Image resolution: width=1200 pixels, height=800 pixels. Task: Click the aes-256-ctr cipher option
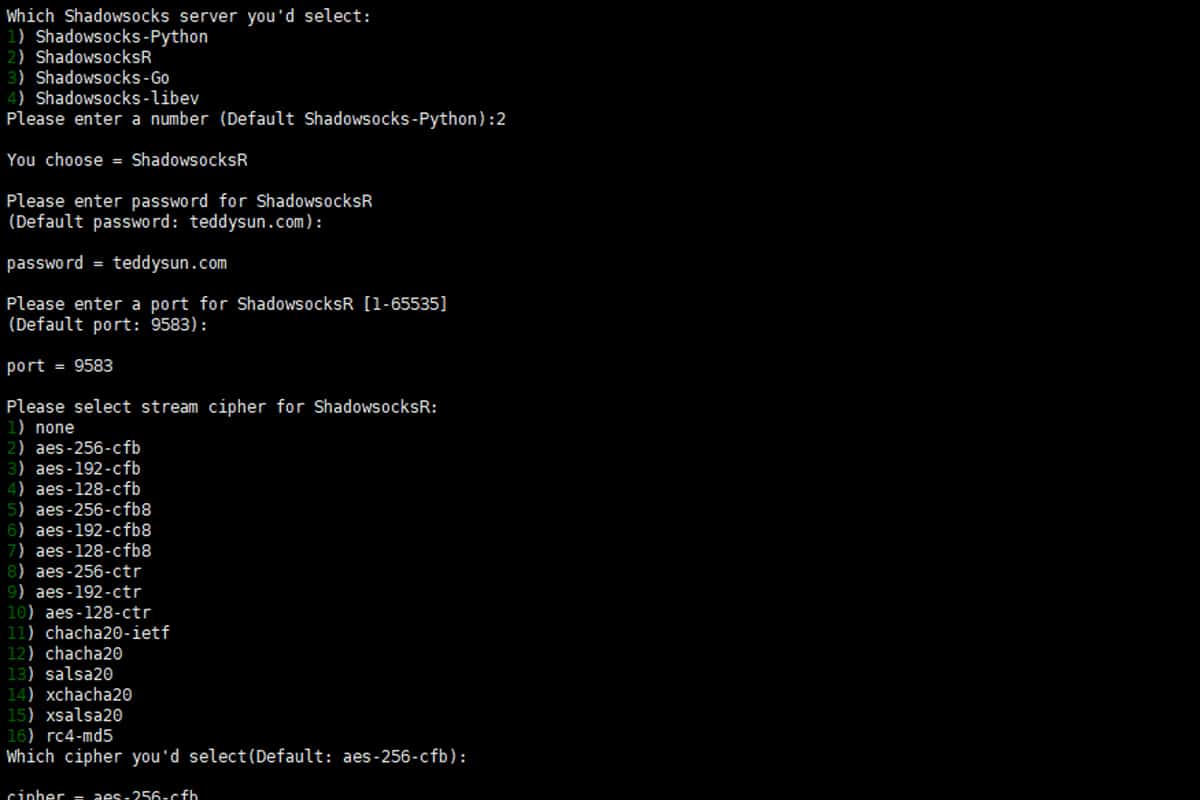click(88, 572)
